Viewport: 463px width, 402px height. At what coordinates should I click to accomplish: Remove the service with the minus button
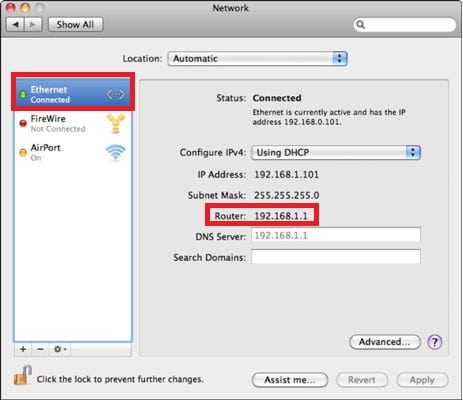[x=40, y=349]
